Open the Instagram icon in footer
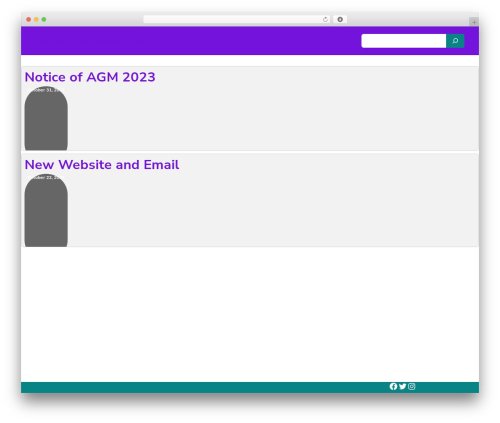 412,386
